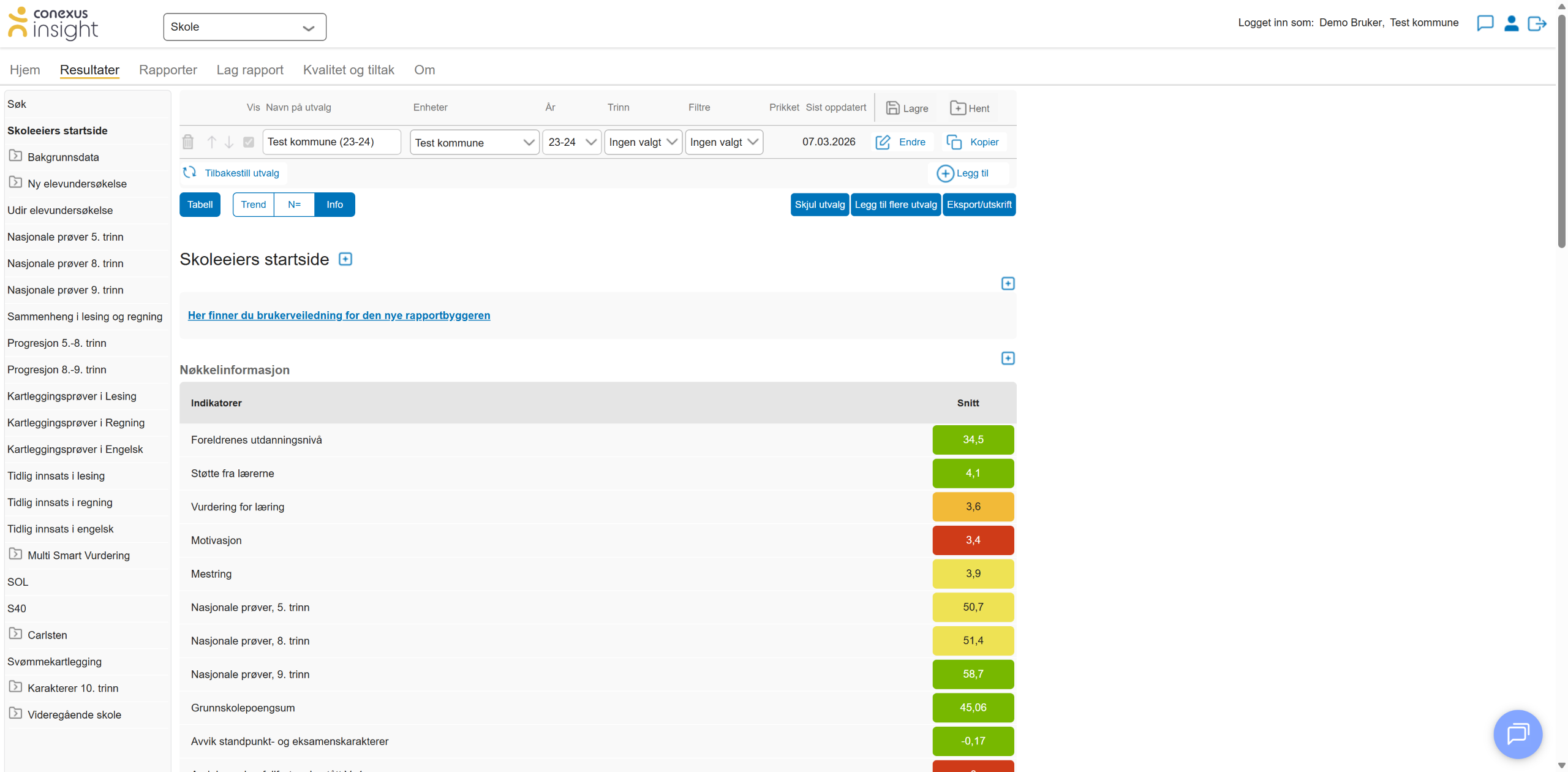The width and height of the screenshot is (1568, 772).
Task: Open Kvalitet og tiltak menu
Action: (349, 70)
